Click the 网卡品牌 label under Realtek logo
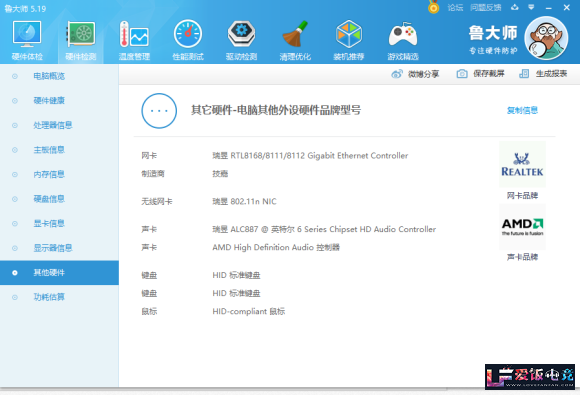This screenshot has height=395, width=580. 522,196
